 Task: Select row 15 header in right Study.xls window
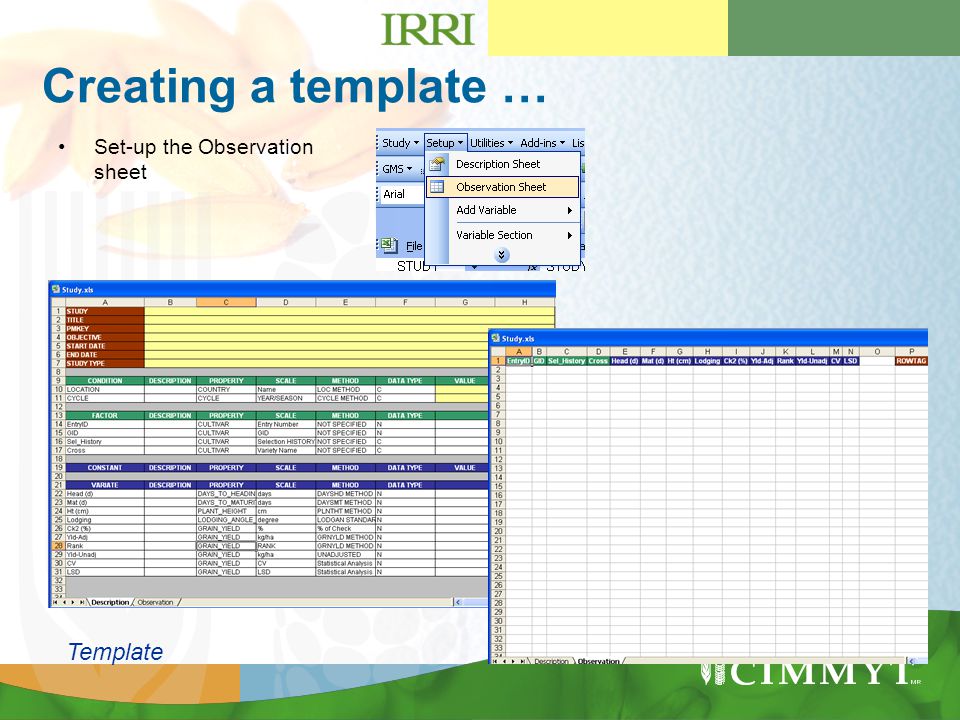(498, 486)
